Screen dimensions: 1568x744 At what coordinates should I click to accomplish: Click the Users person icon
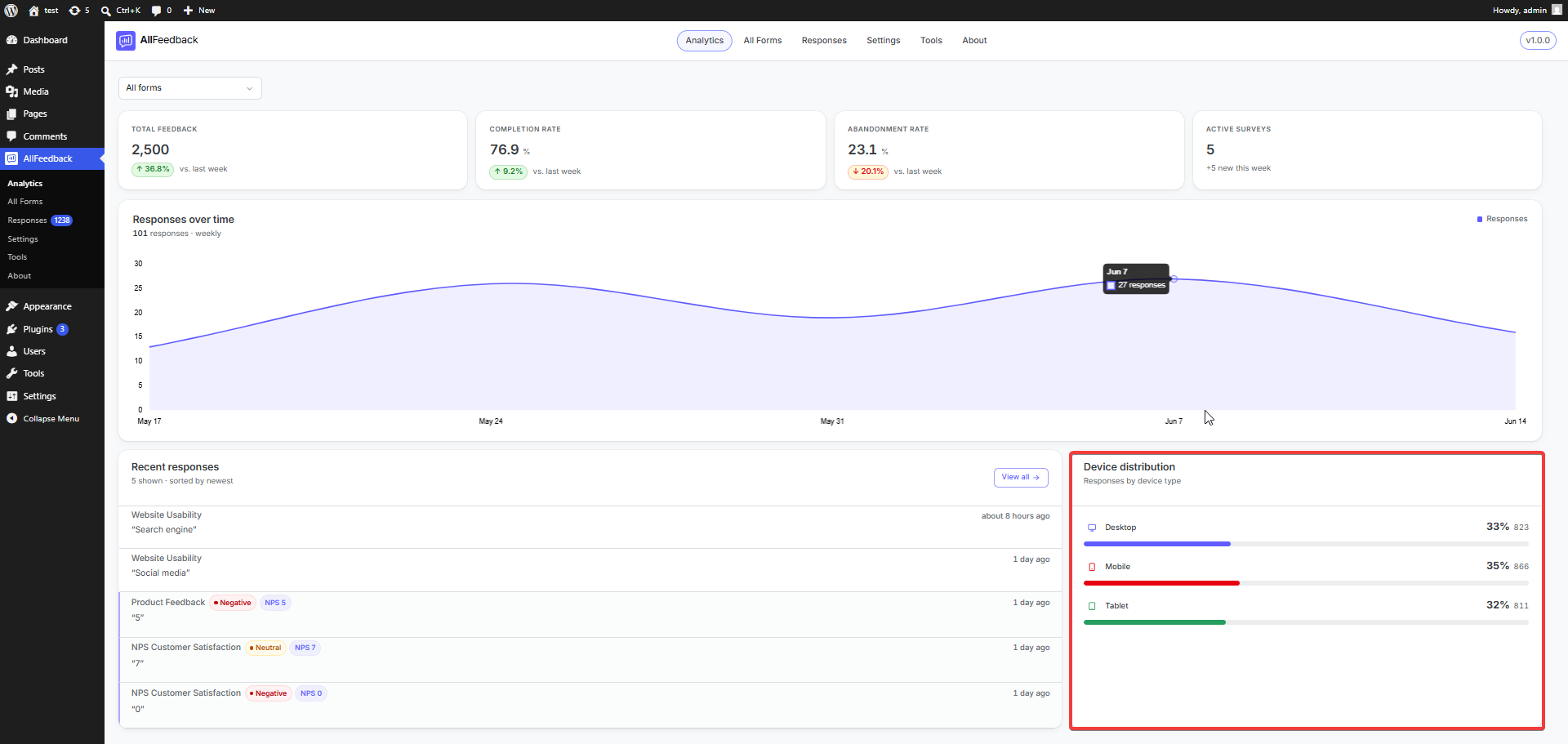point(12,351)
